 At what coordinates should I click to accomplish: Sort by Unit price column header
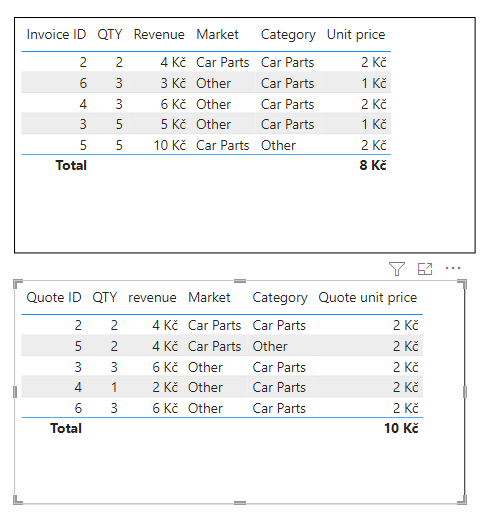click(x=356, y=35)
